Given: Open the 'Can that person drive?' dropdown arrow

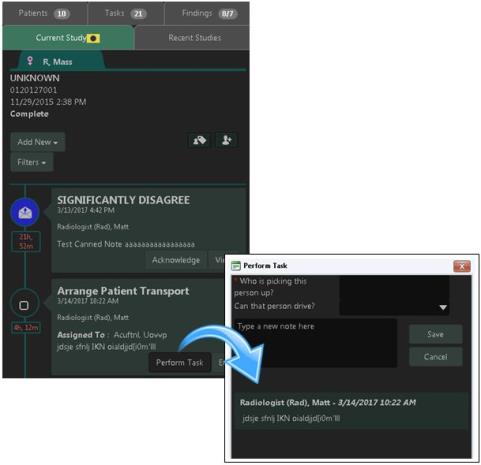Looking at the screenshot, I should [443, 307].
